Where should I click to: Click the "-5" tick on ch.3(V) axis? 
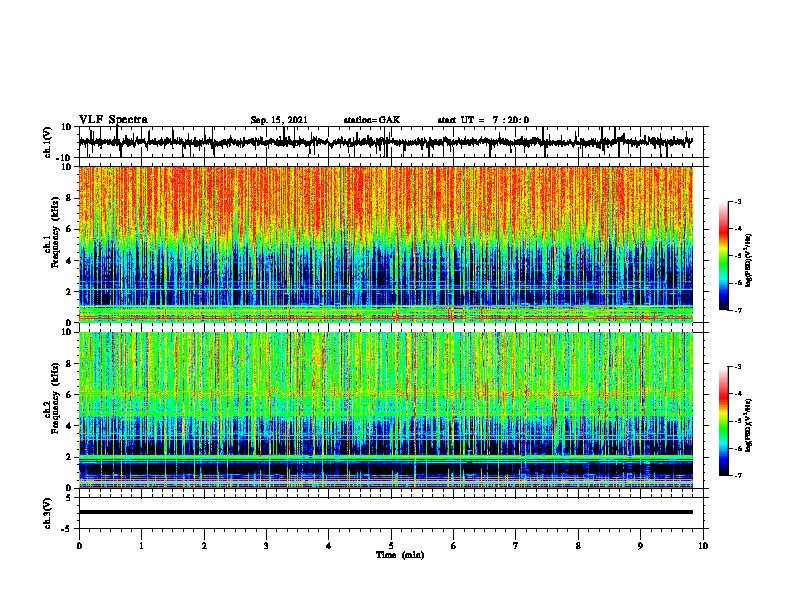pyautogui.click(x=67, y=529)
